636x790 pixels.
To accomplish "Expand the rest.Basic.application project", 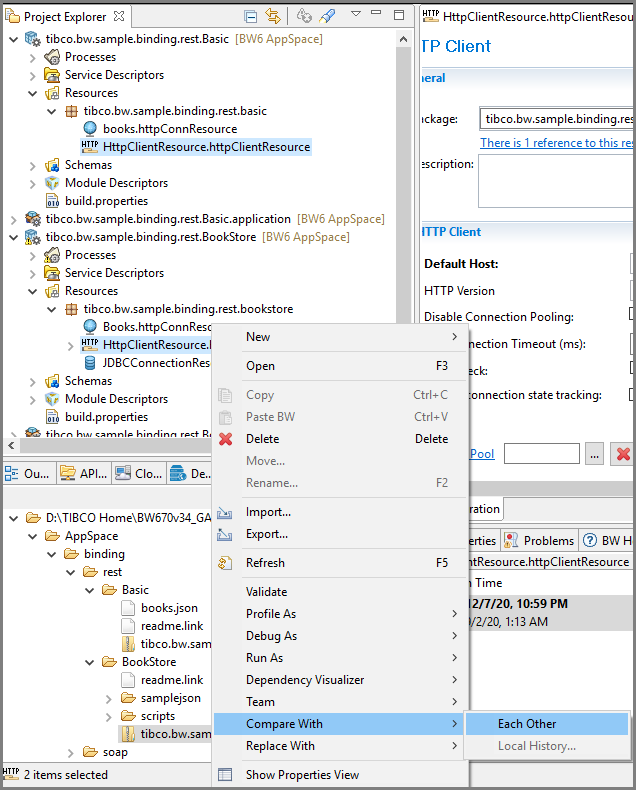I will (x=14, y=219).
